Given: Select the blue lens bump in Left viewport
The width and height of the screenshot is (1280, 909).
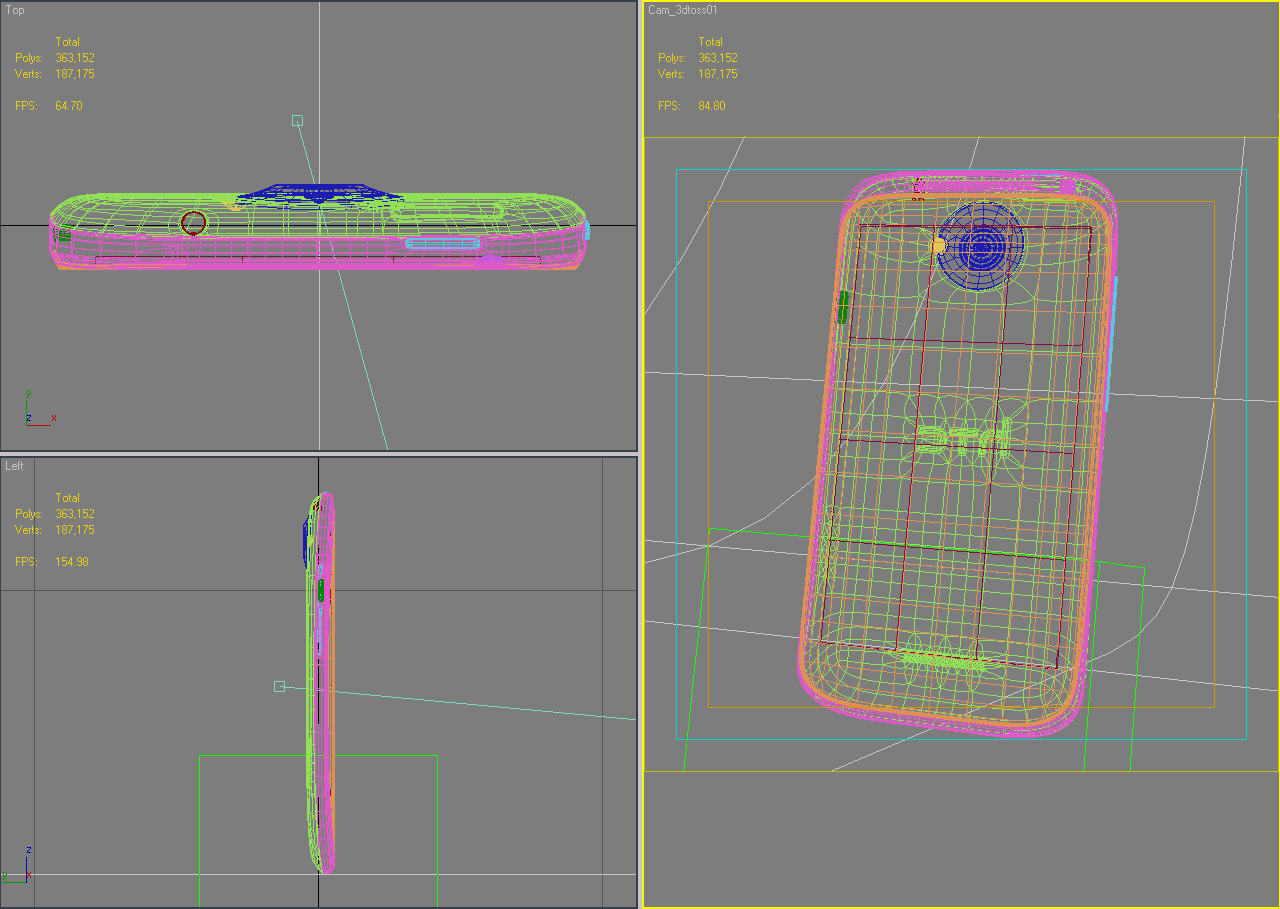Looking at the screenshot, I should pyautogui.click(x=306, y=544).
